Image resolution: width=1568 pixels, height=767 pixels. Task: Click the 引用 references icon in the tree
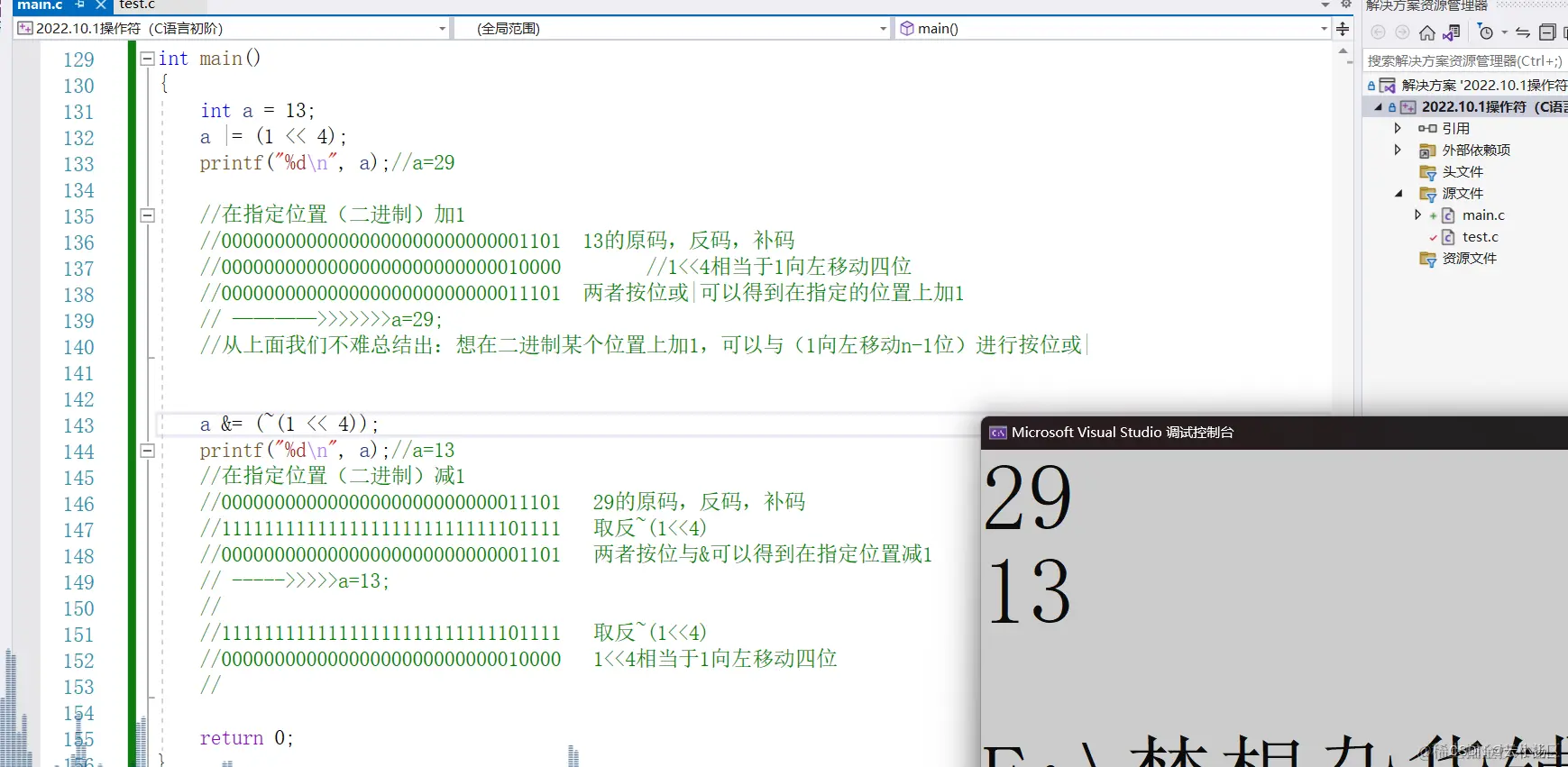coord(1427,129)
